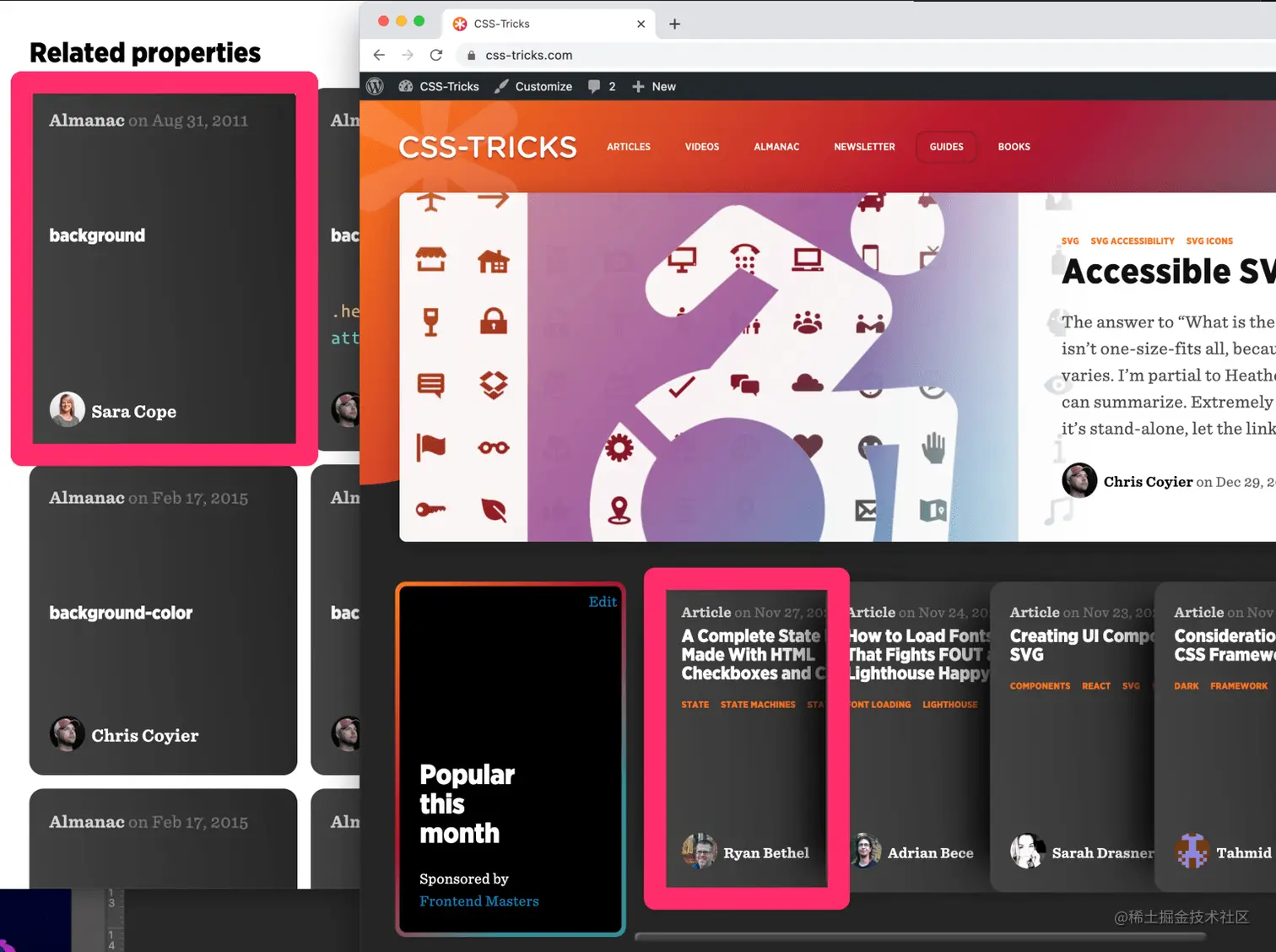Click the css-tricks.com address field

(x=529, y=55)
